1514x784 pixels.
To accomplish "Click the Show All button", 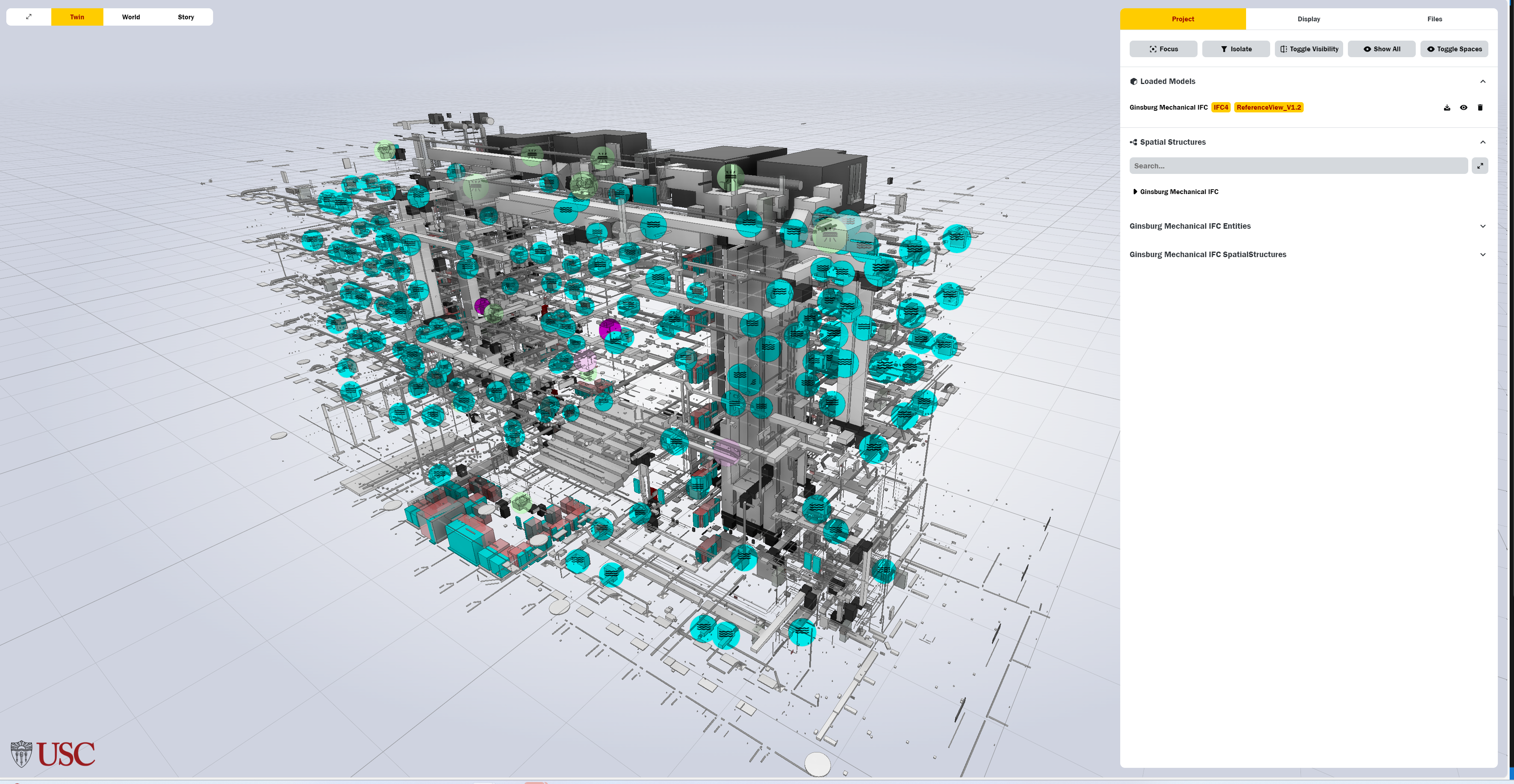I will (x=1381, y=49).
